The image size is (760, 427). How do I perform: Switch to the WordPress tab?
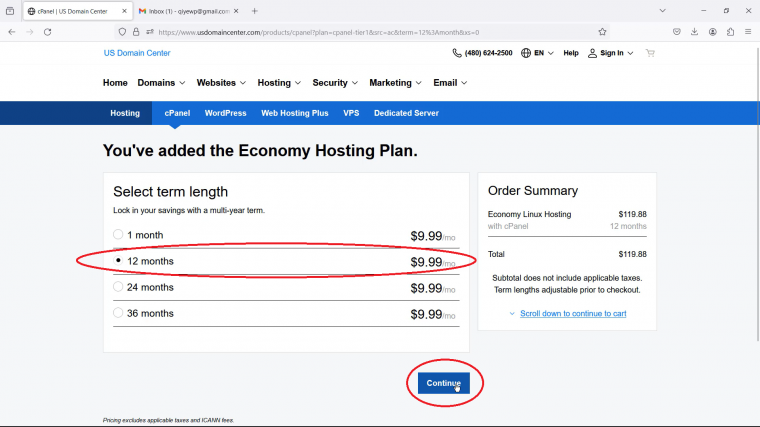(x=225, y=113)
